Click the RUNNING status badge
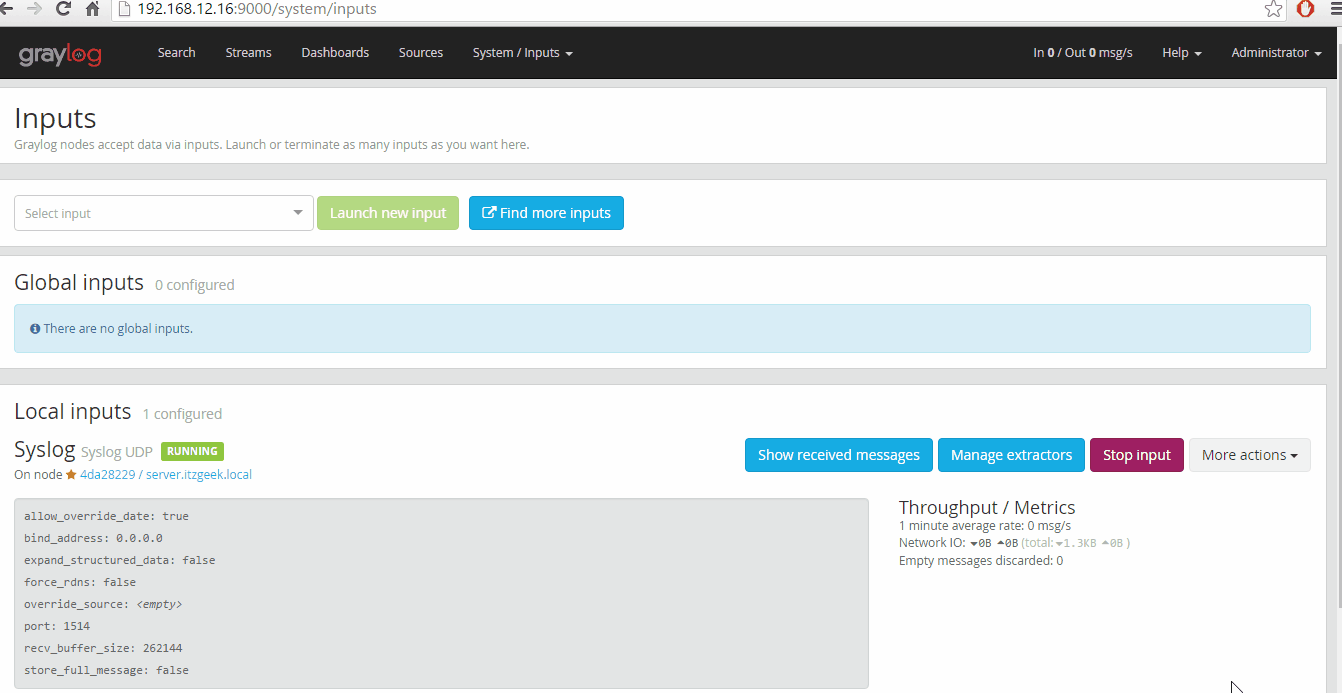Viewport: 1342px width, 693px height. coord(192,451)
